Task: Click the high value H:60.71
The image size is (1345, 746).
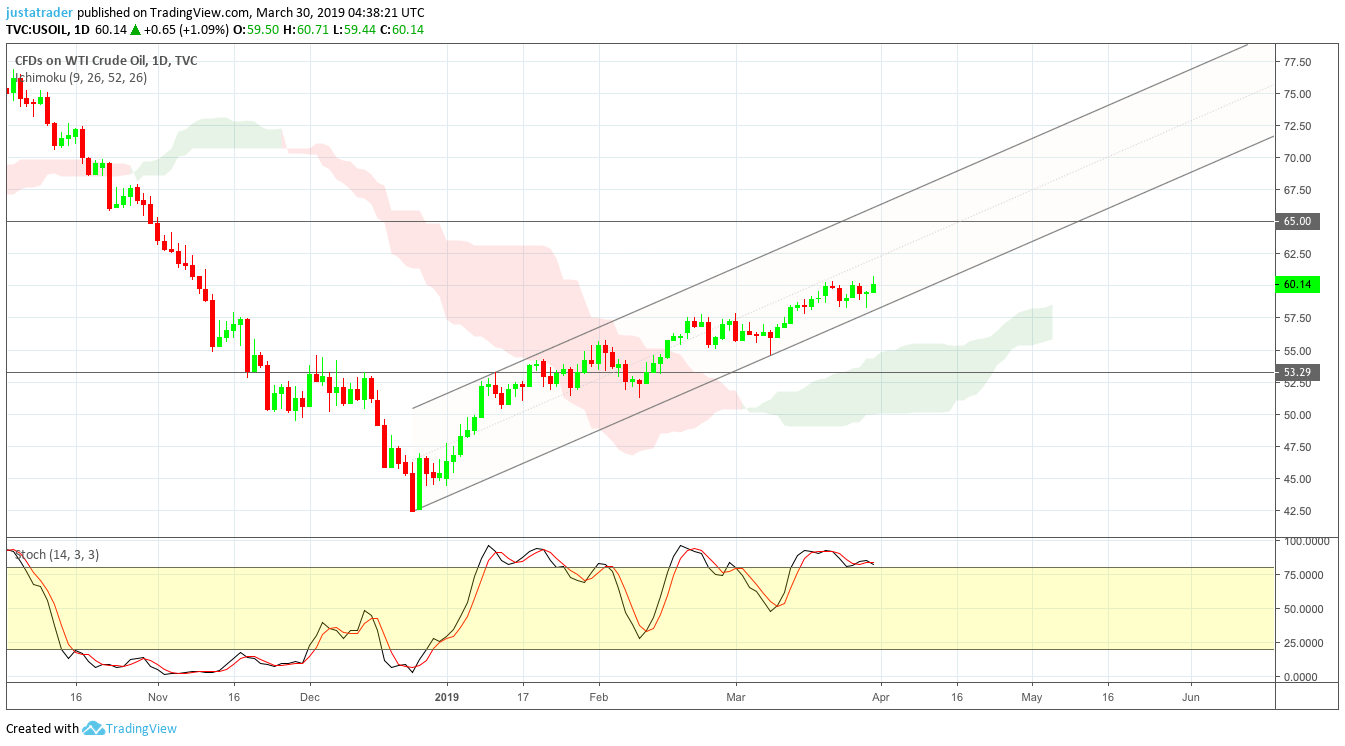Action: tap(307, 30)
